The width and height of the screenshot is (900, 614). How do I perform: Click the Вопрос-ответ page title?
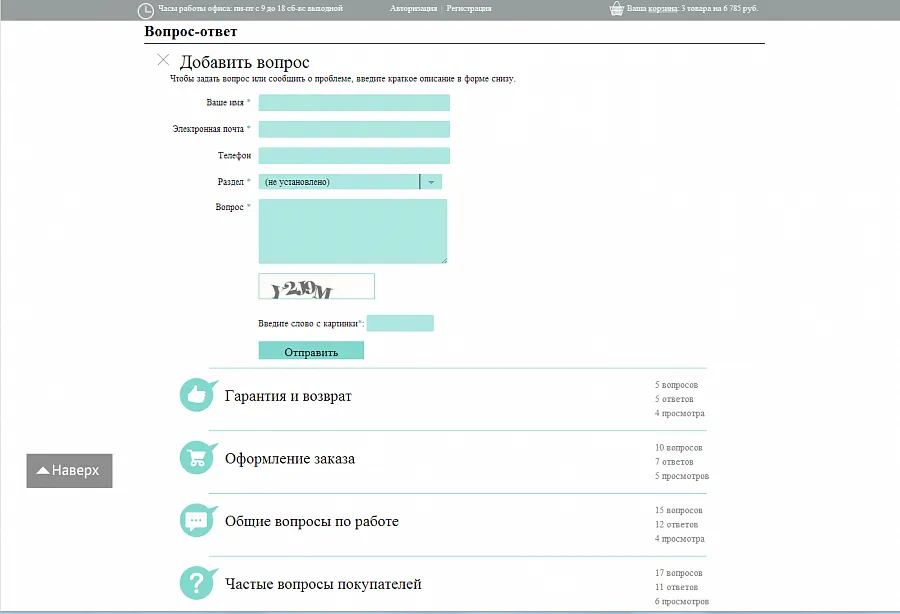point(191,32)
